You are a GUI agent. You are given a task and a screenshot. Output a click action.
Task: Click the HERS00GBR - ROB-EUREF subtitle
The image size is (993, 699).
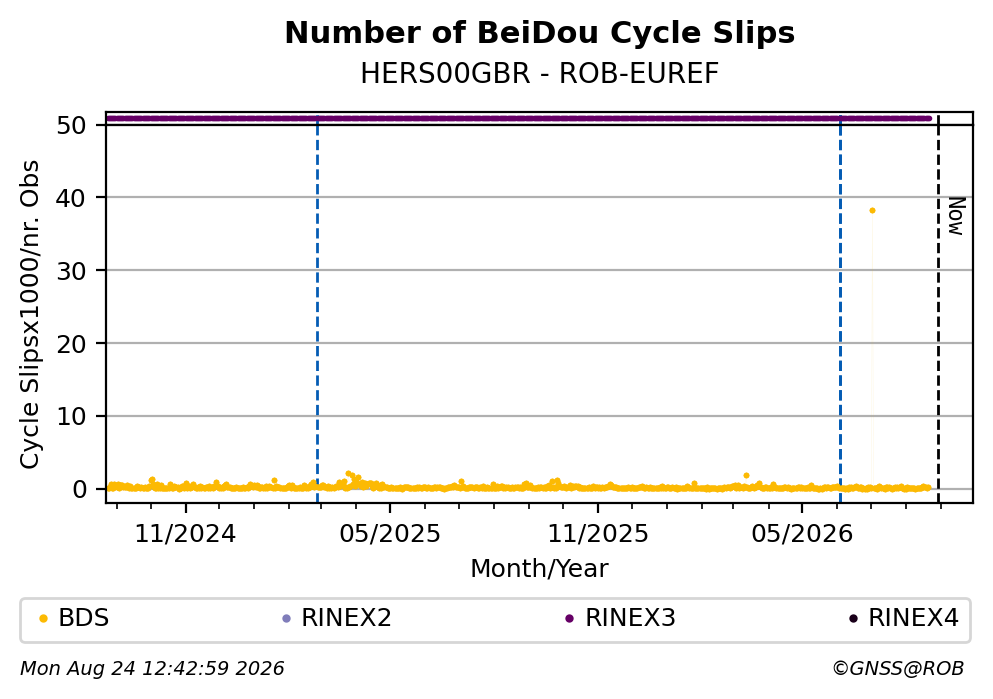tap(540, 73)
